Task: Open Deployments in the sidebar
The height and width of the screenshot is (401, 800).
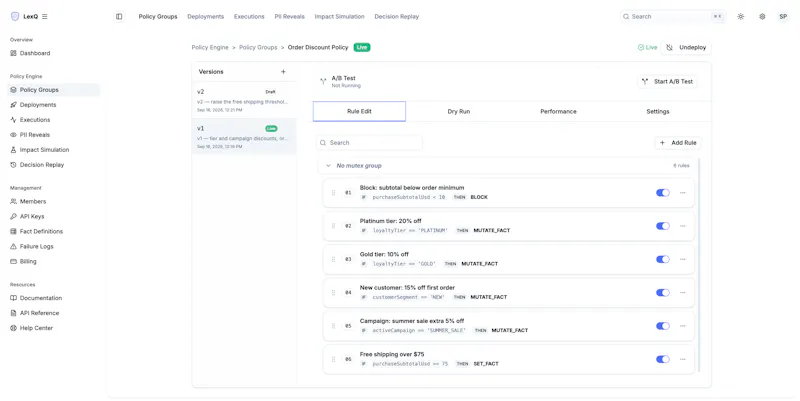Action: (53, 105)
